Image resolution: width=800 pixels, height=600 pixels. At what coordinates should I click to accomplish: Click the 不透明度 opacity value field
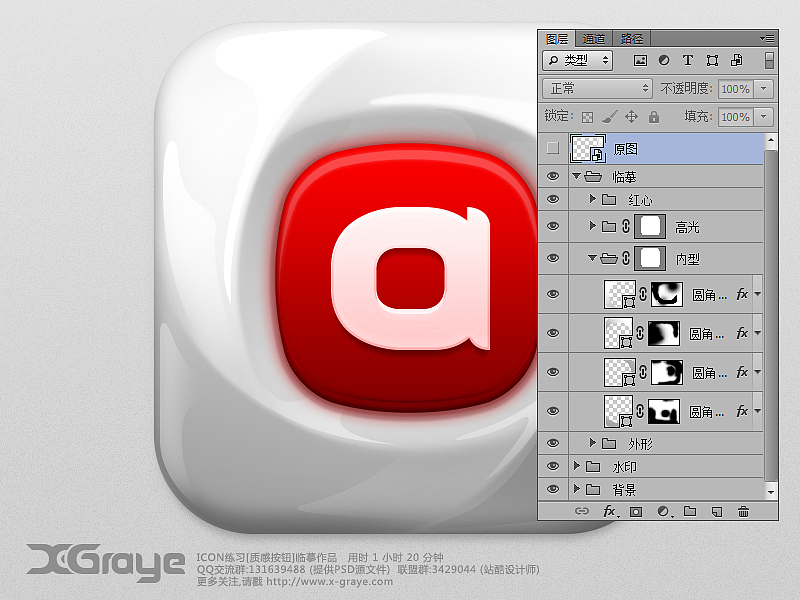[735, 89]
